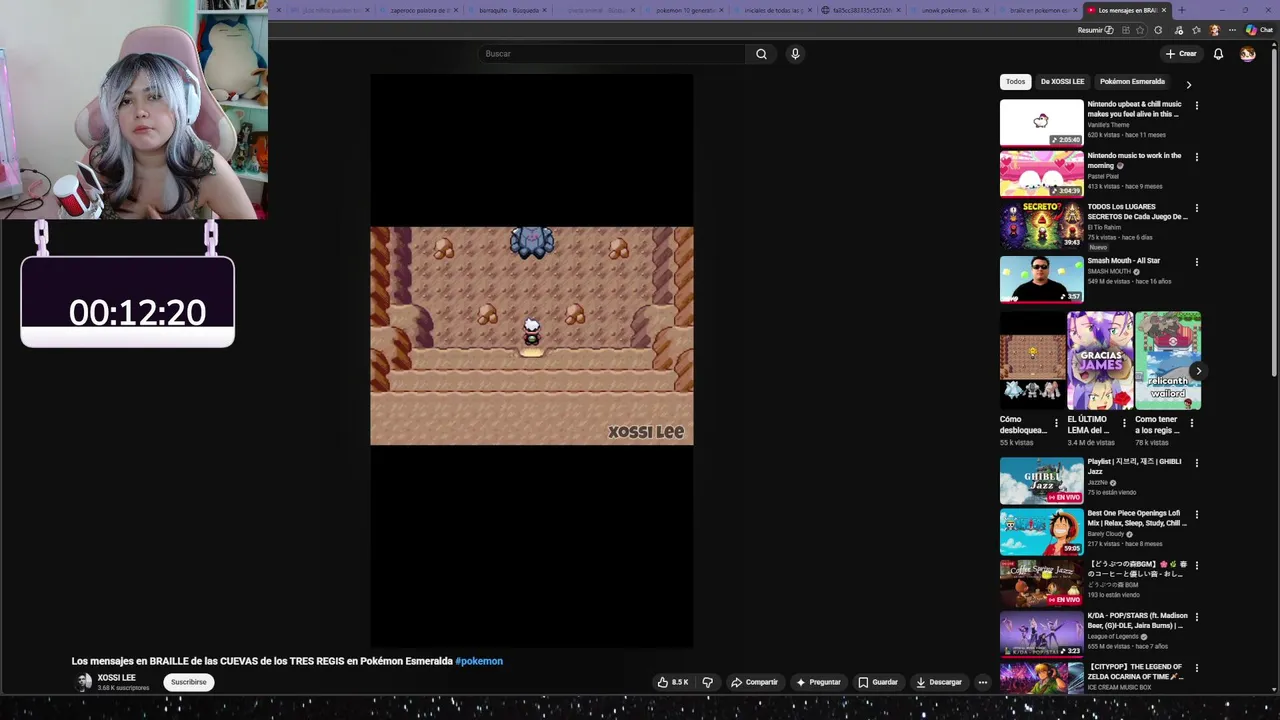Click Resumir in the browser address bar
The width and height of the screenshot is (1280, 720).
(x=1096, y=30)
